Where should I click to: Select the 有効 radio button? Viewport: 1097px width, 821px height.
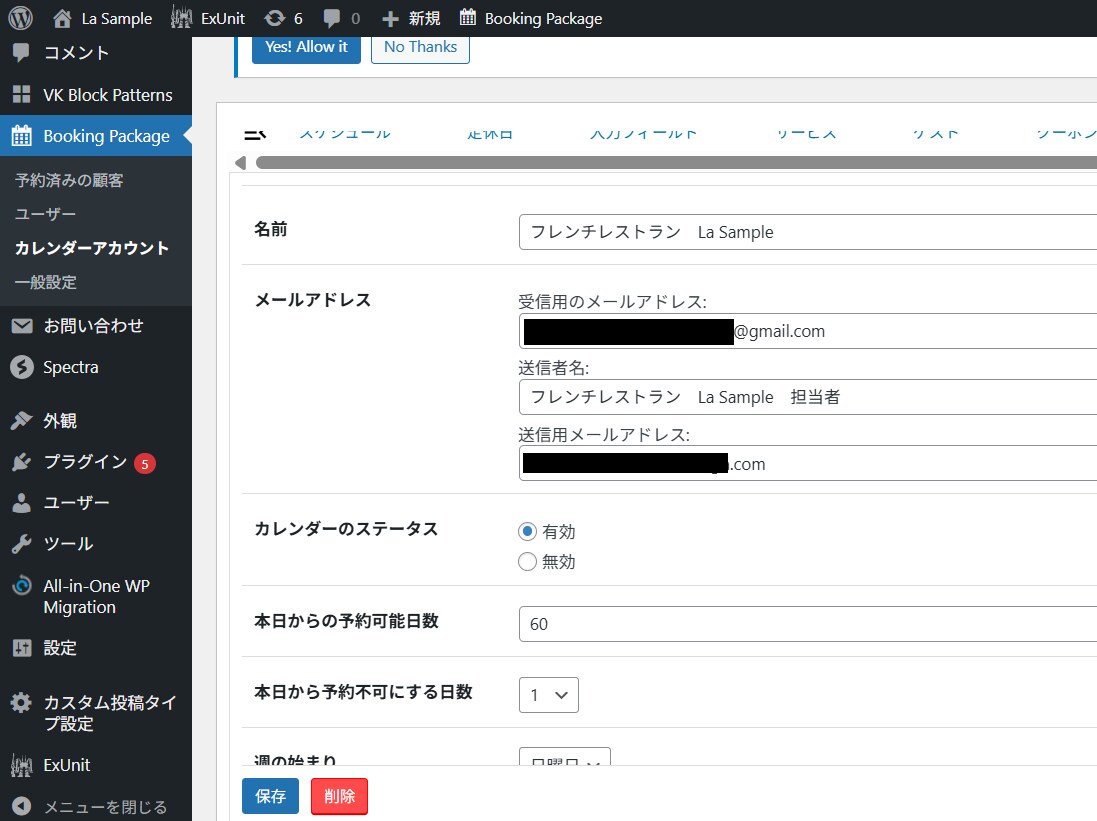[528, 532]
